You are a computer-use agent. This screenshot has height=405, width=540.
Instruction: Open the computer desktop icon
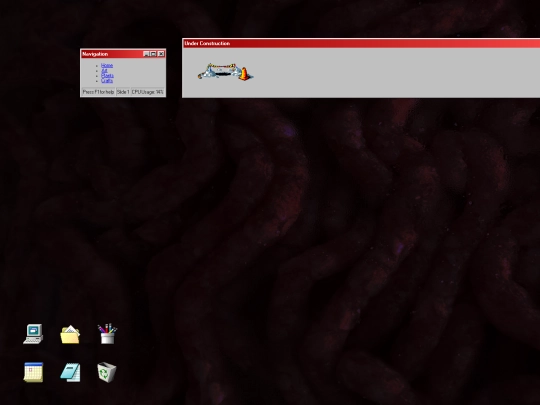[33, 334]
